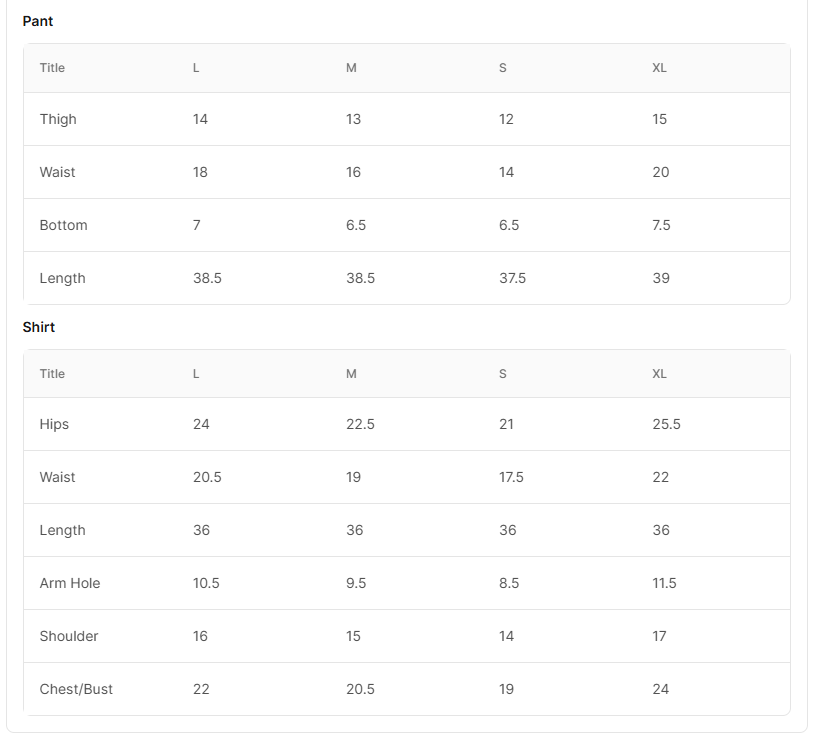814x733 pixels.
Task: Click the Shirt section heading
Action: coord(38,327)
